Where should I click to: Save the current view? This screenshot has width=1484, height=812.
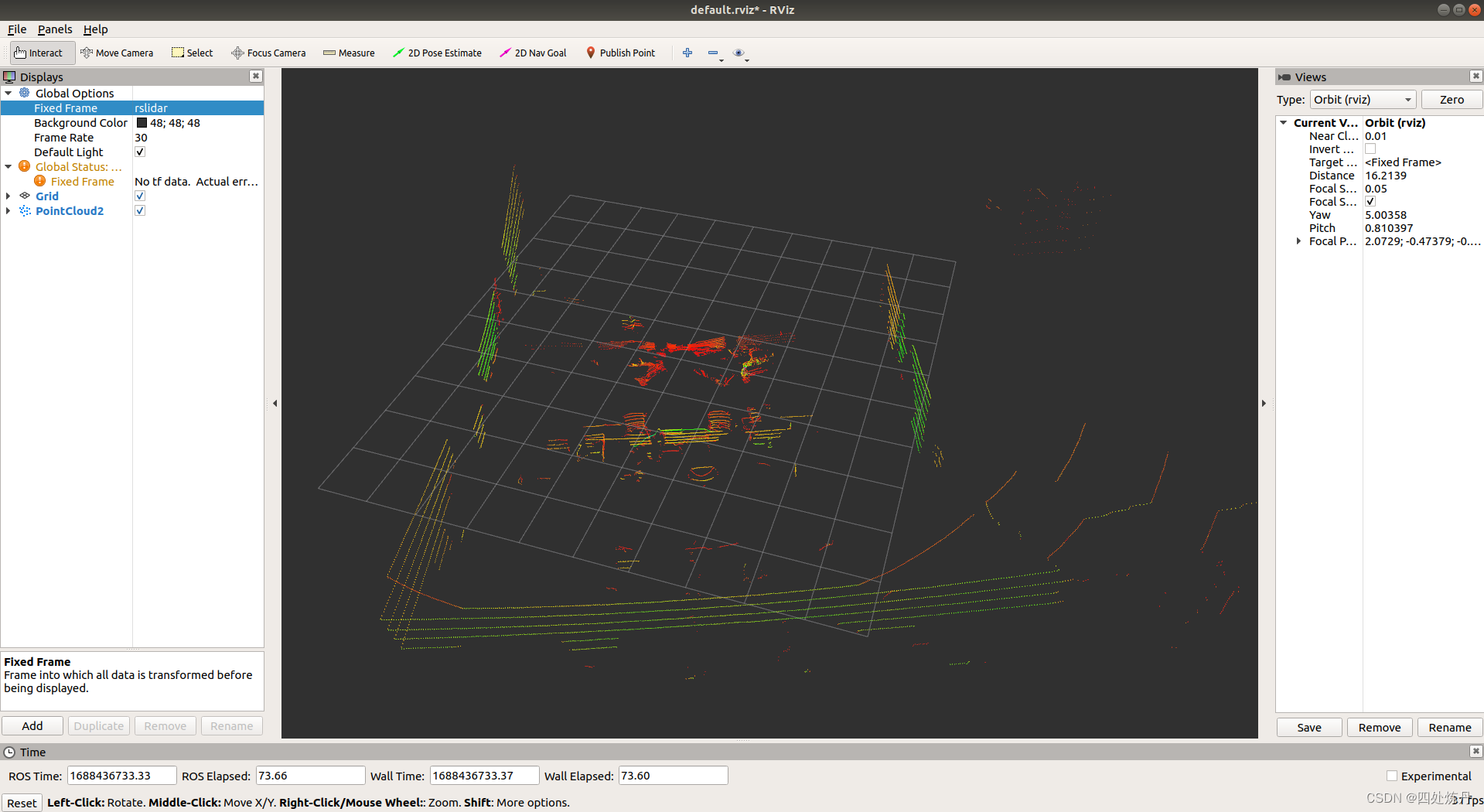coord(1309,727)
